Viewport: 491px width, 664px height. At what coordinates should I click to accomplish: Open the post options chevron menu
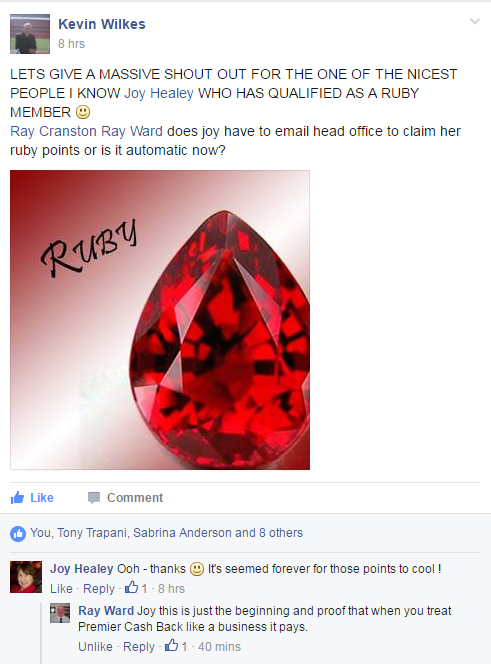(x=475, y=21)
